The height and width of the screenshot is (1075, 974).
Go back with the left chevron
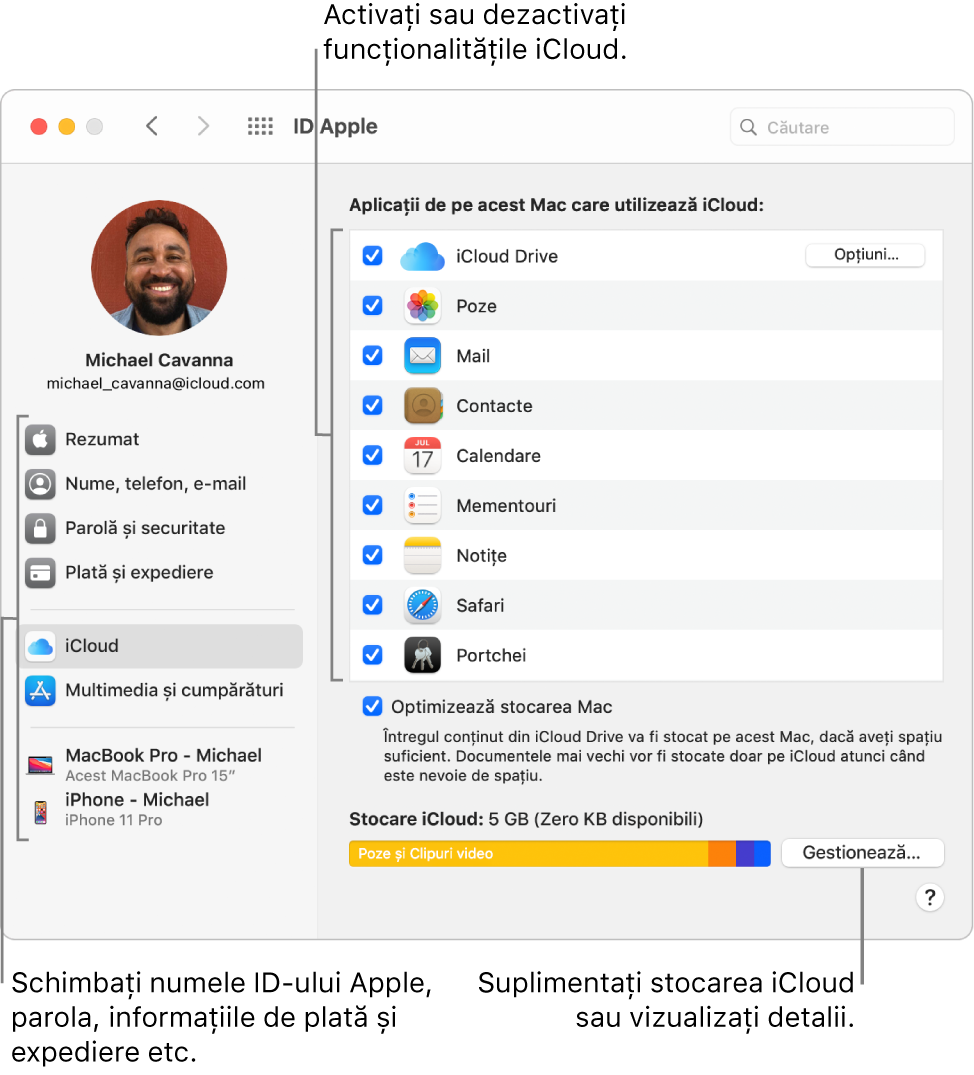coord(152,126)
